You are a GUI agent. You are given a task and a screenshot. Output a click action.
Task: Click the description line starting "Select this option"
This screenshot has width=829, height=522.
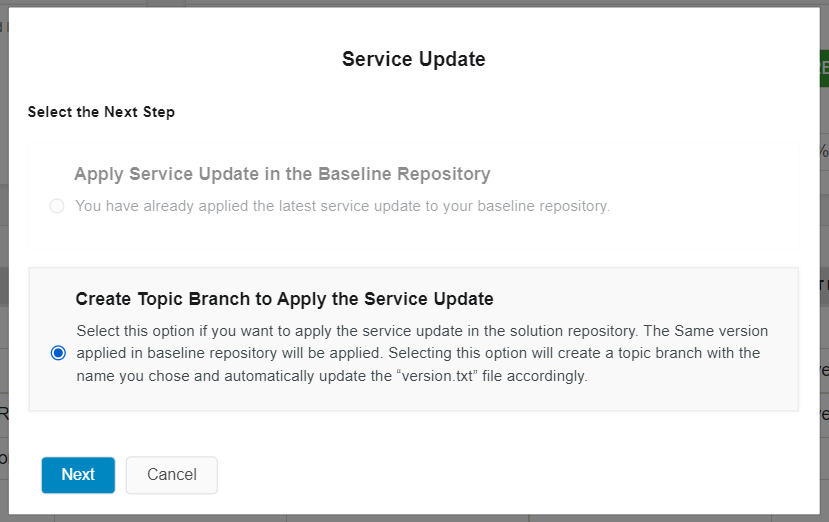click(x=422, y=330)
